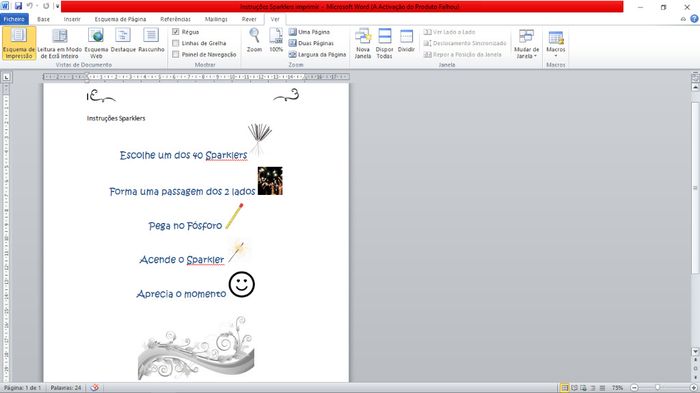Switch to Leitura em Modo de Ecrã Inteiro

coord(59,43)
